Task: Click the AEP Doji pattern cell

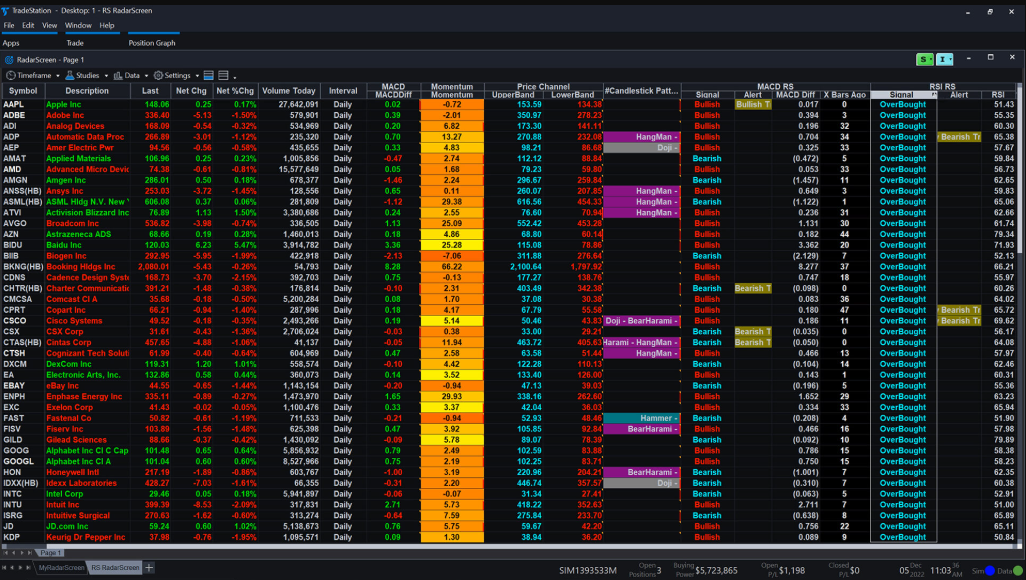Action: coord(641,148)
